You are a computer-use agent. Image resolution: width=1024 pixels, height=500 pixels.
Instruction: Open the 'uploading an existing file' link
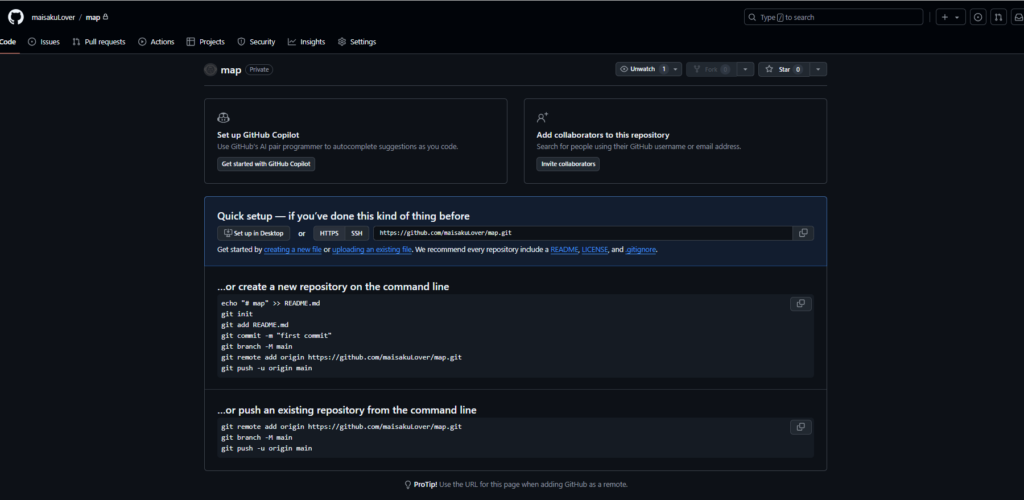tap(372, 250)
